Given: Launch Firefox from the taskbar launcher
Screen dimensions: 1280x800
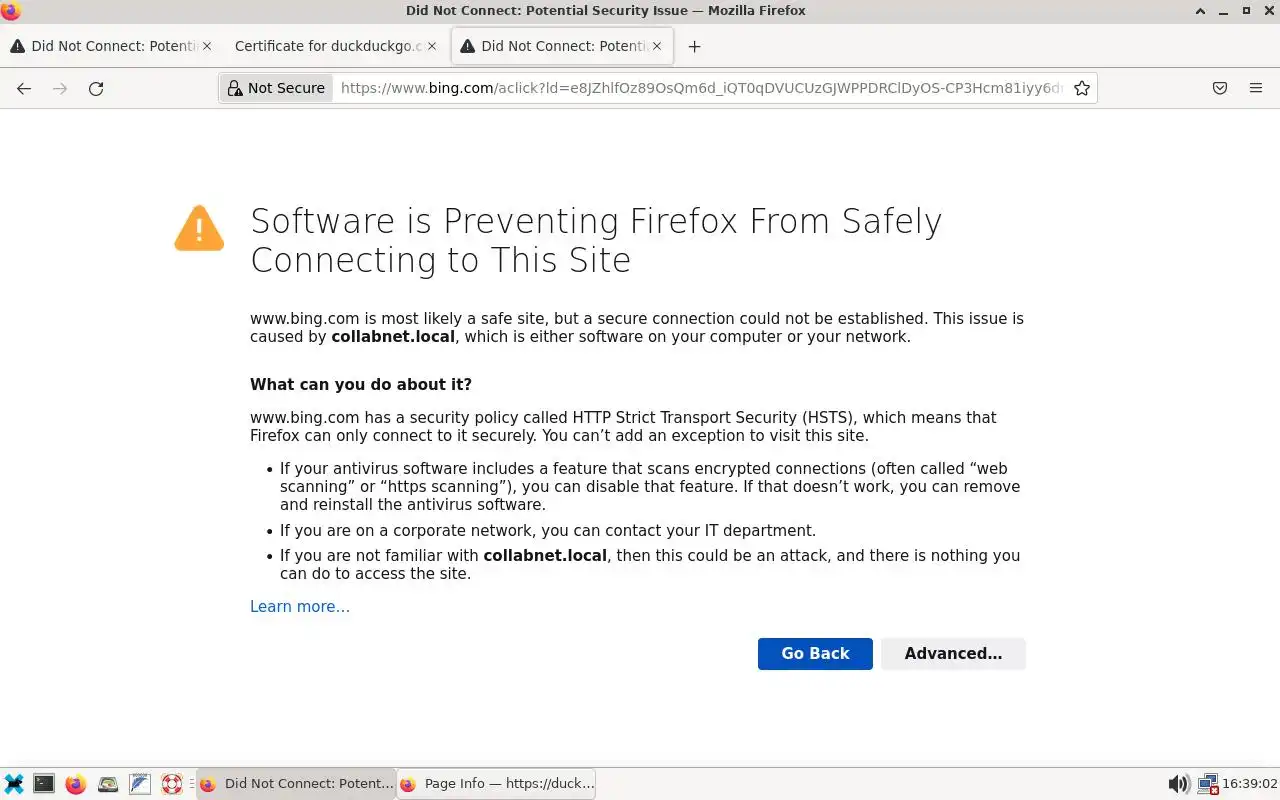Looking at the screenshot, I should (x=76, y=784).
